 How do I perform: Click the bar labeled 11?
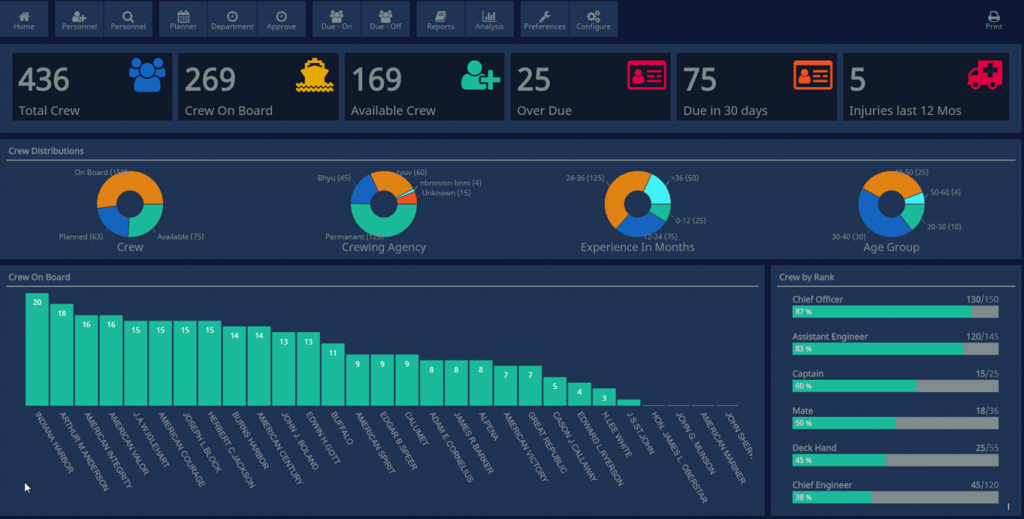click(333, 375)
